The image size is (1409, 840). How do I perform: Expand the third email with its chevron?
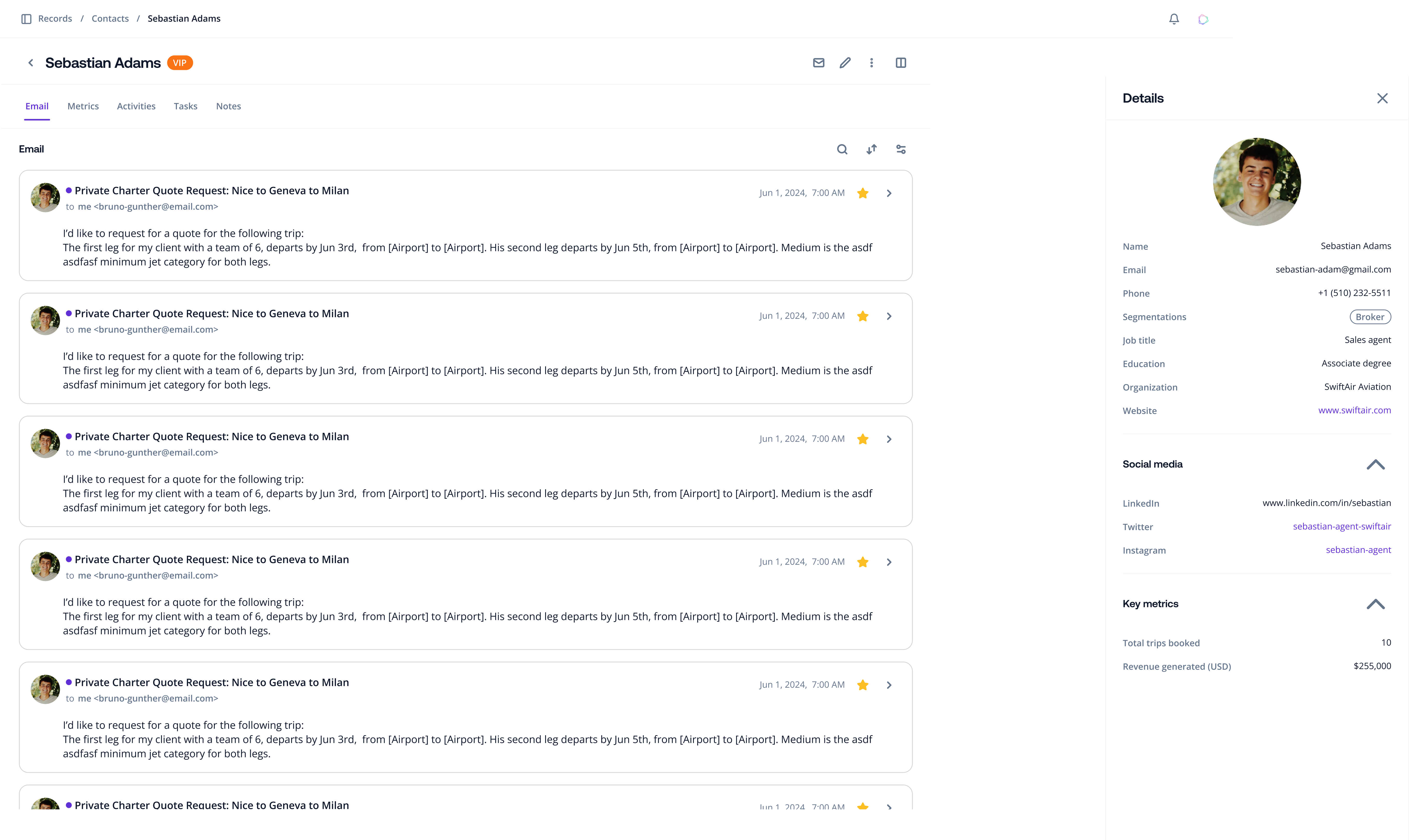click(x=889, y=439)
